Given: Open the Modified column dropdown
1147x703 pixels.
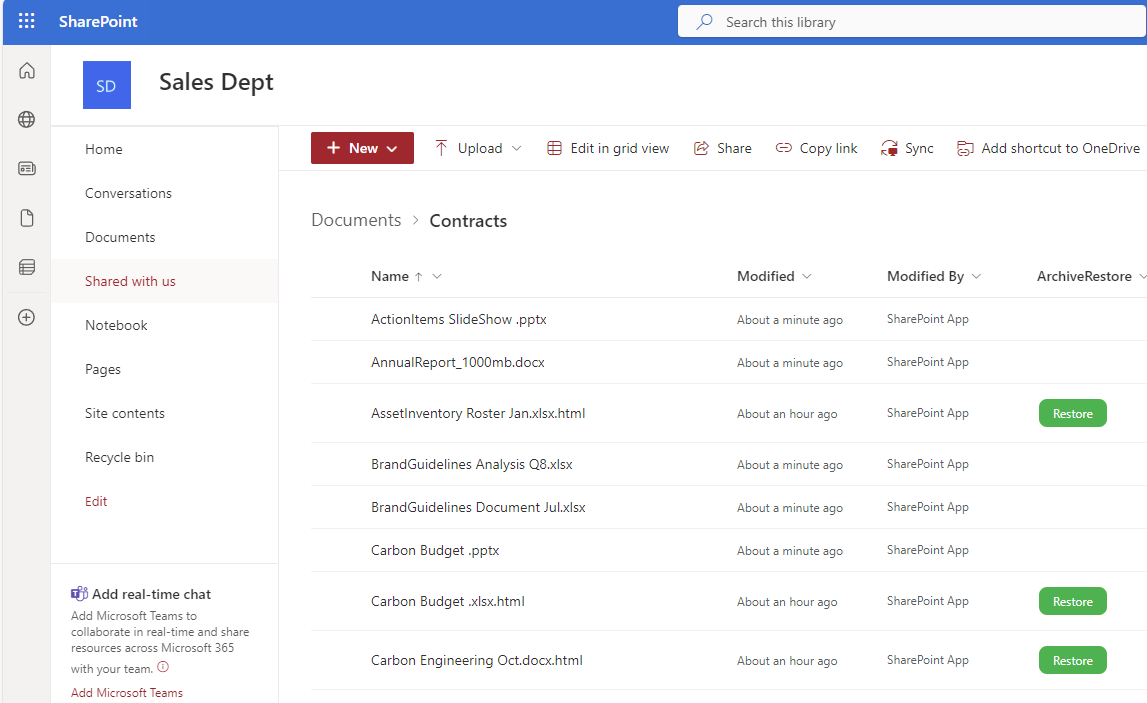Looking at the screenshot, I should (x=807, y=277).
